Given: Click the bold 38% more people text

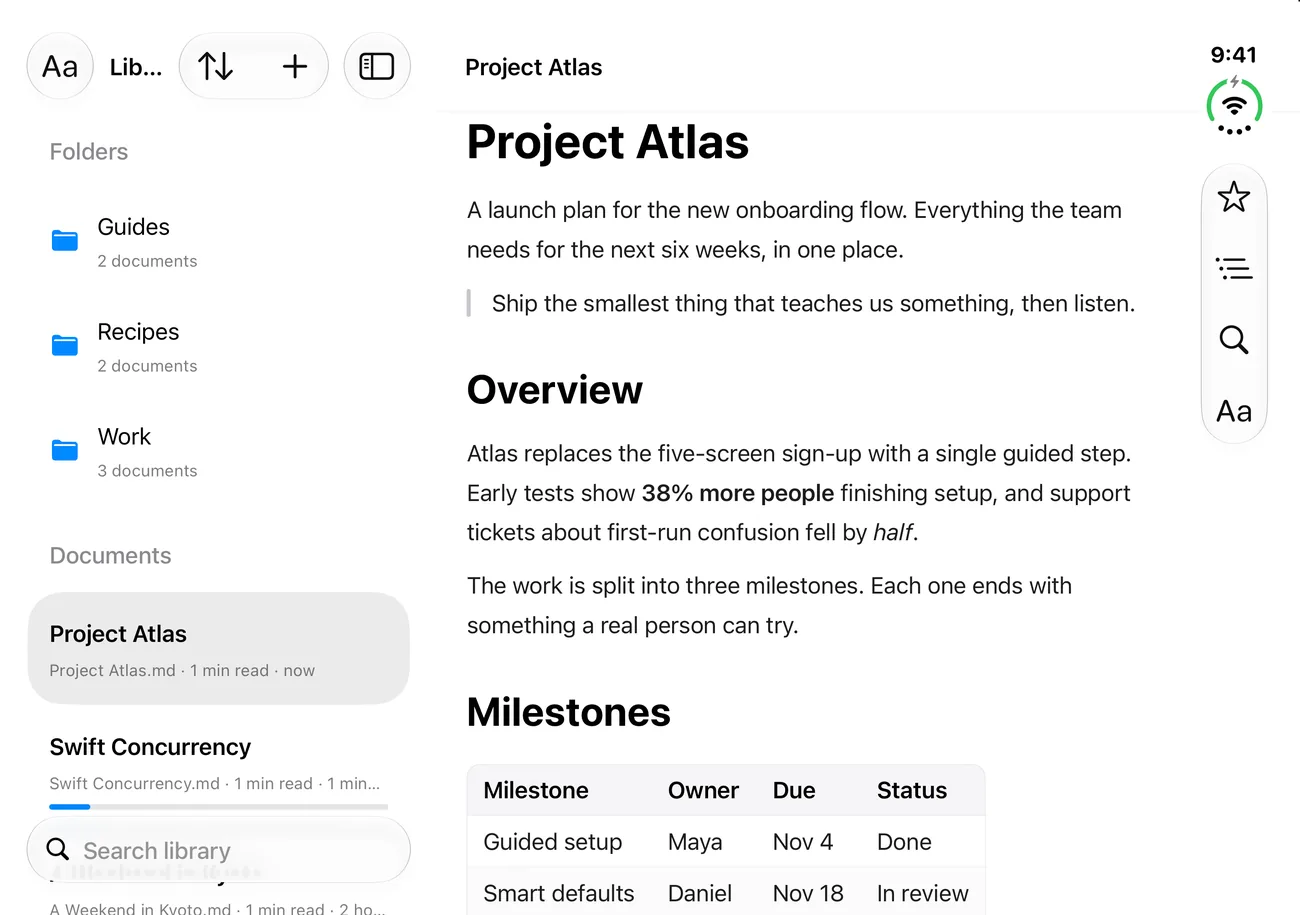Looking at the screenshot, I should pos(738,493).
